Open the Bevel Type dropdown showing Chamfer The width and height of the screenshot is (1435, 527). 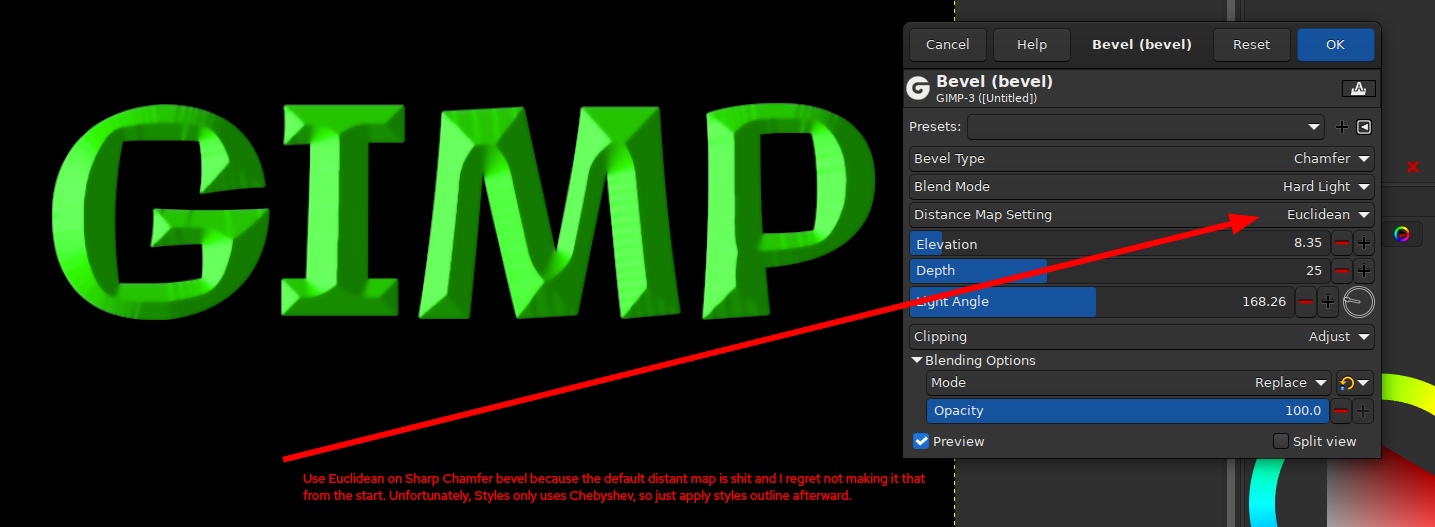1141,158
